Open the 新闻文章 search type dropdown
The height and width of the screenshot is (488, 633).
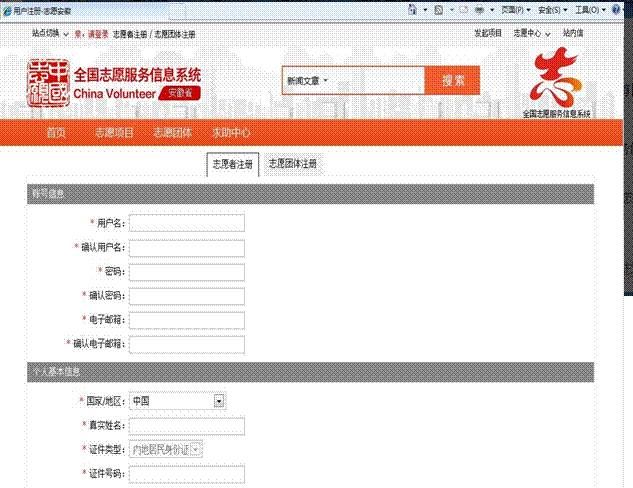(x=308, y=81)
